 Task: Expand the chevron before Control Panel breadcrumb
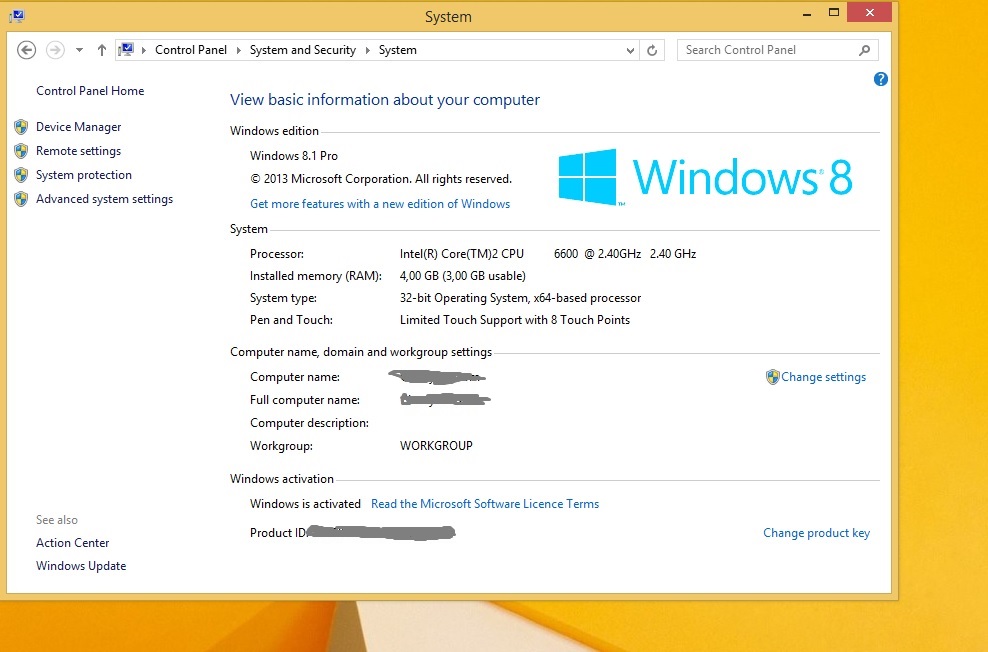[x=144, y=50]
